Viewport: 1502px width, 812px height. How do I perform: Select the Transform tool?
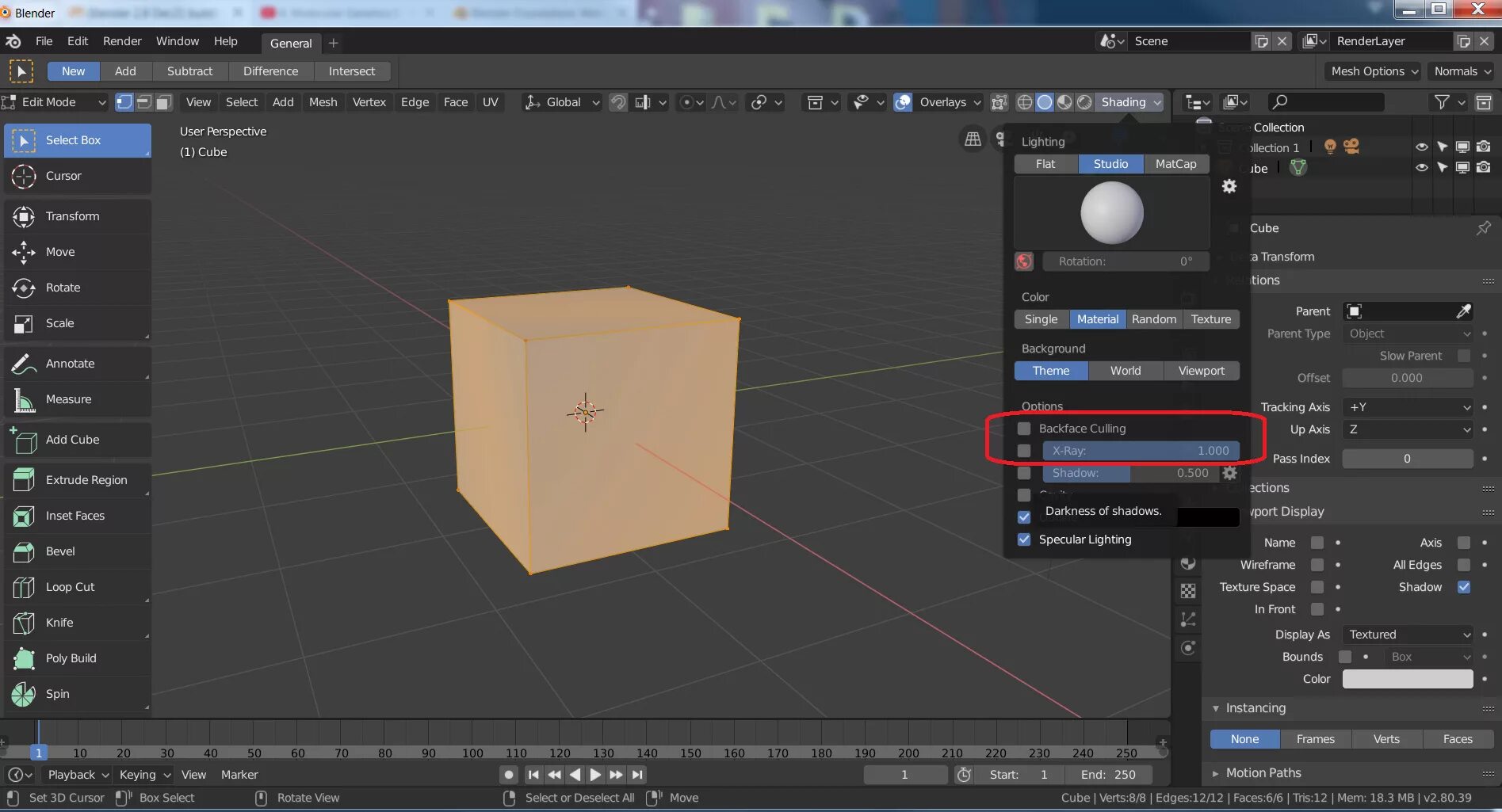[77, 216]
